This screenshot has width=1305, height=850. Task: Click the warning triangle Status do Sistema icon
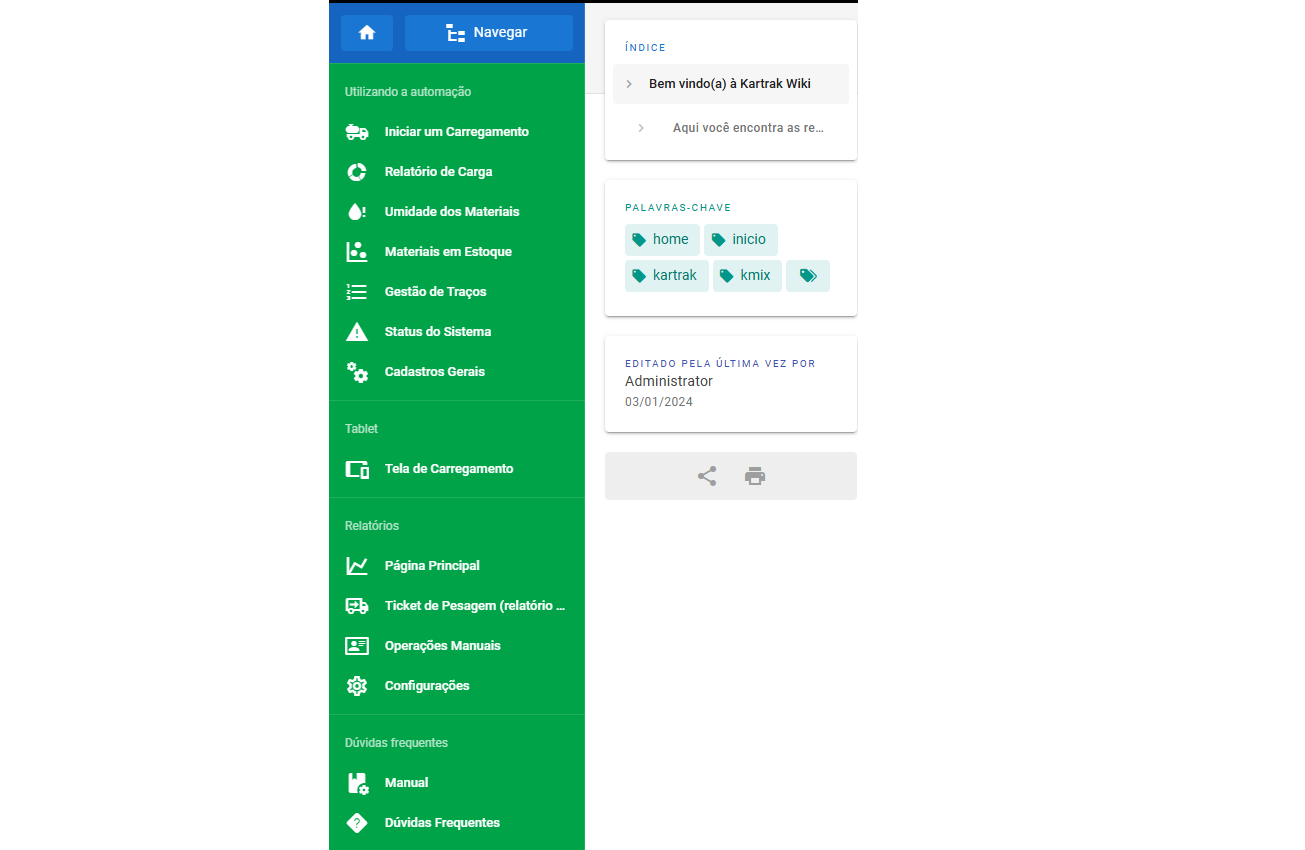tap(357, 332)
